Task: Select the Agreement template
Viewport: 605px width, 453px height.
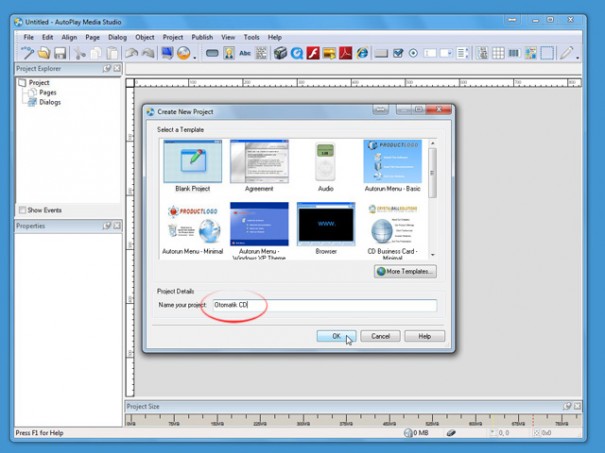Action: (259, 166)
